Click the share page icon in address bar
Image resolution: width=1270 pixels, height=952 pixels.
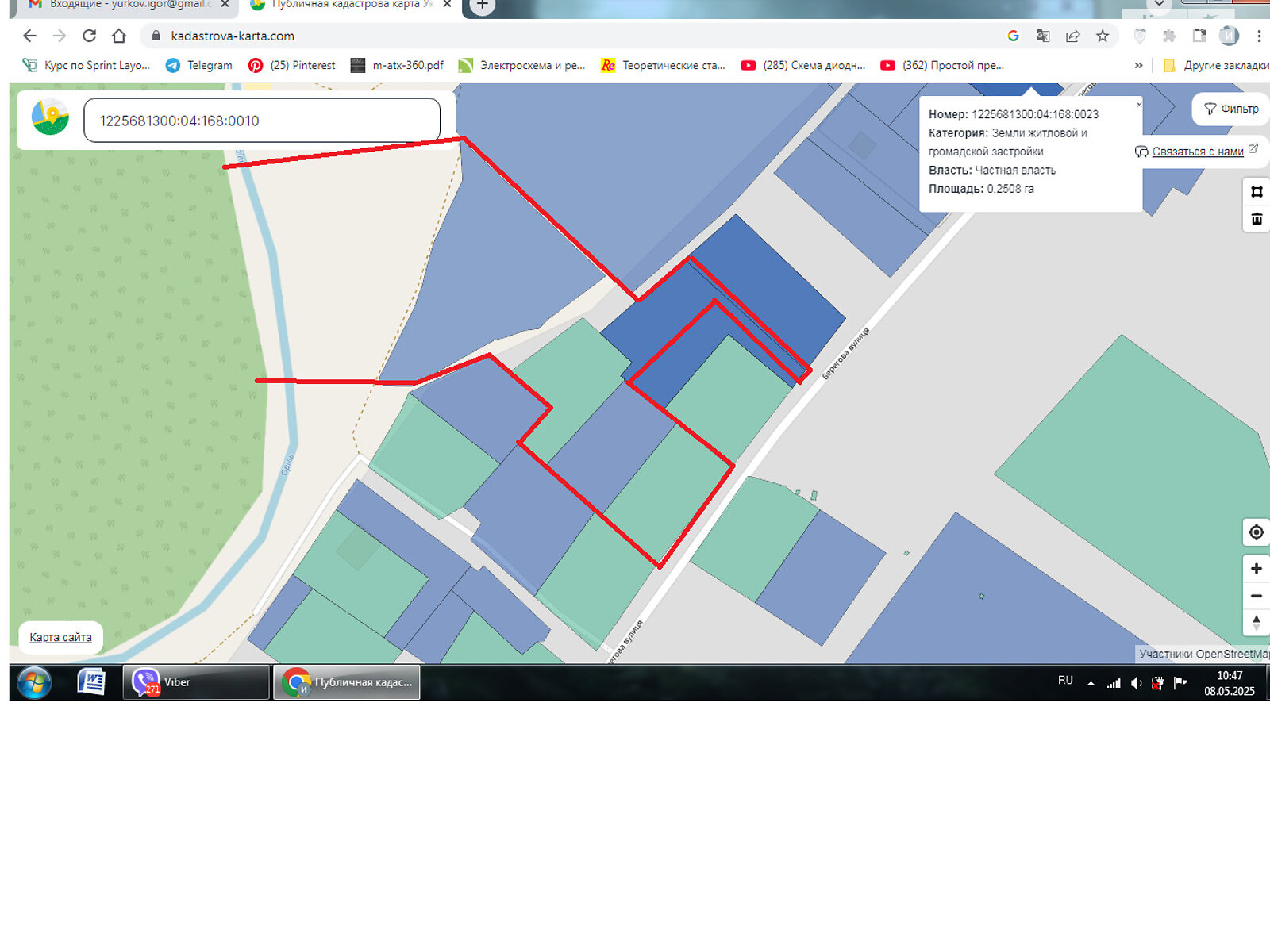[x=1072, y=36]
